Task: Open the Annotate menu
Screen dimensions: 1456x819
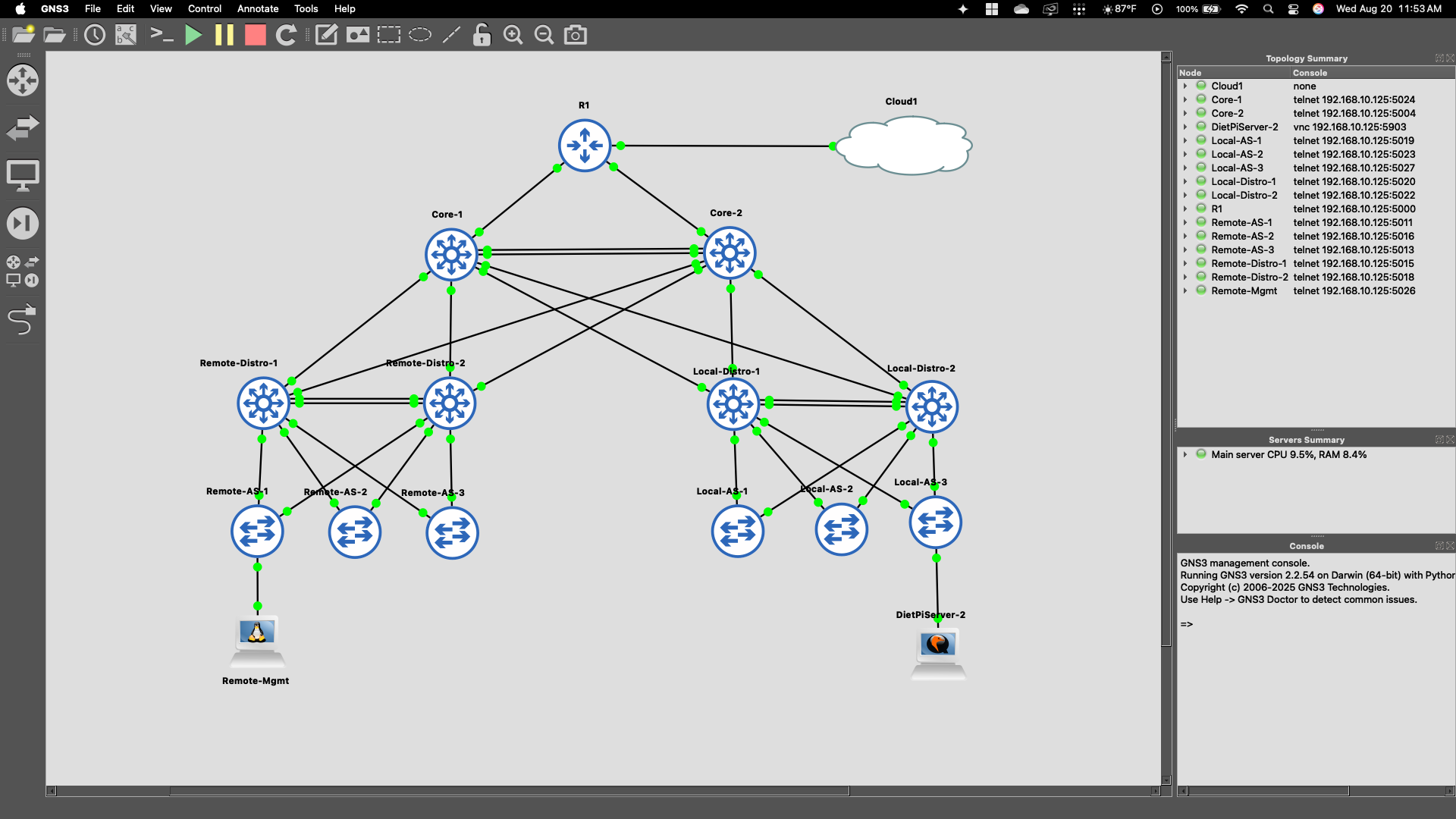Action: pyautogui.click(x=258, y=9)
